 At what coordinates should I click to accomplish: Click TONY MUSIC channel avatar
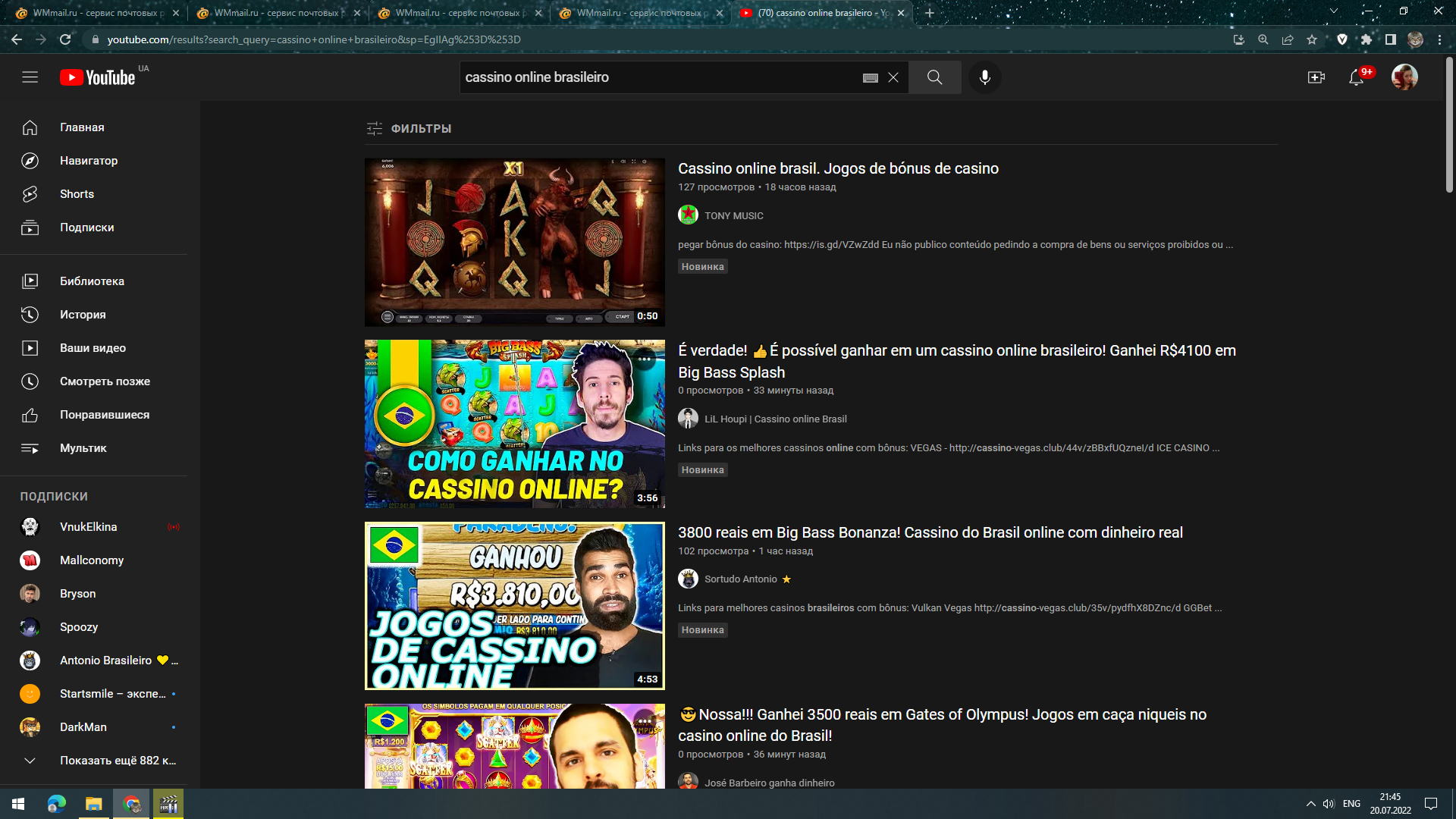click(x=688, y=215)
